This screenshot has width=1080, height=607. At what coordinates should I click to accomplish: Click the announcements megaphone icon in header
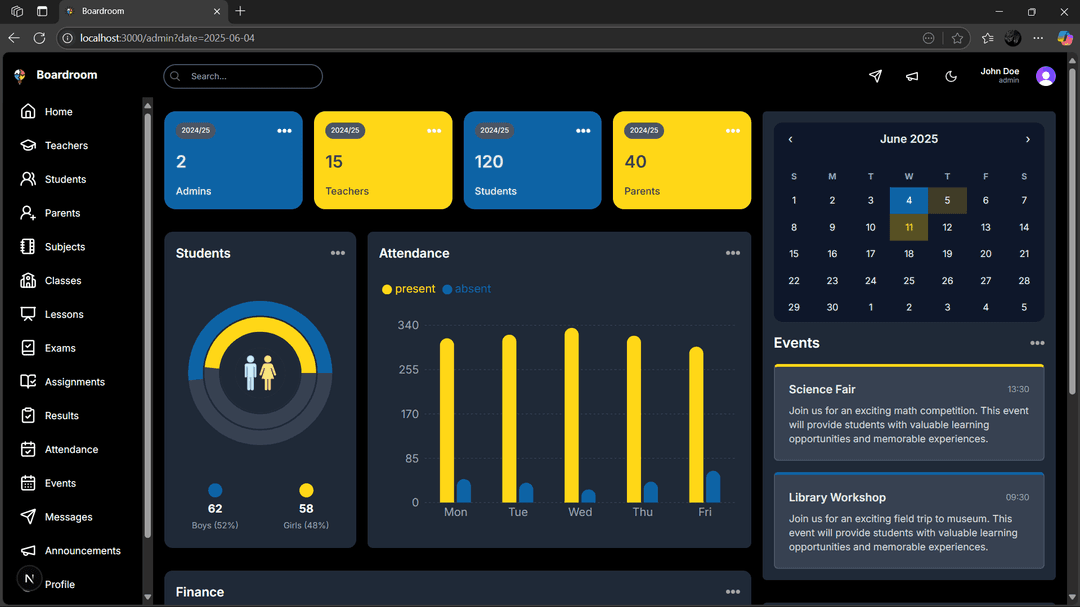[912, 76]
